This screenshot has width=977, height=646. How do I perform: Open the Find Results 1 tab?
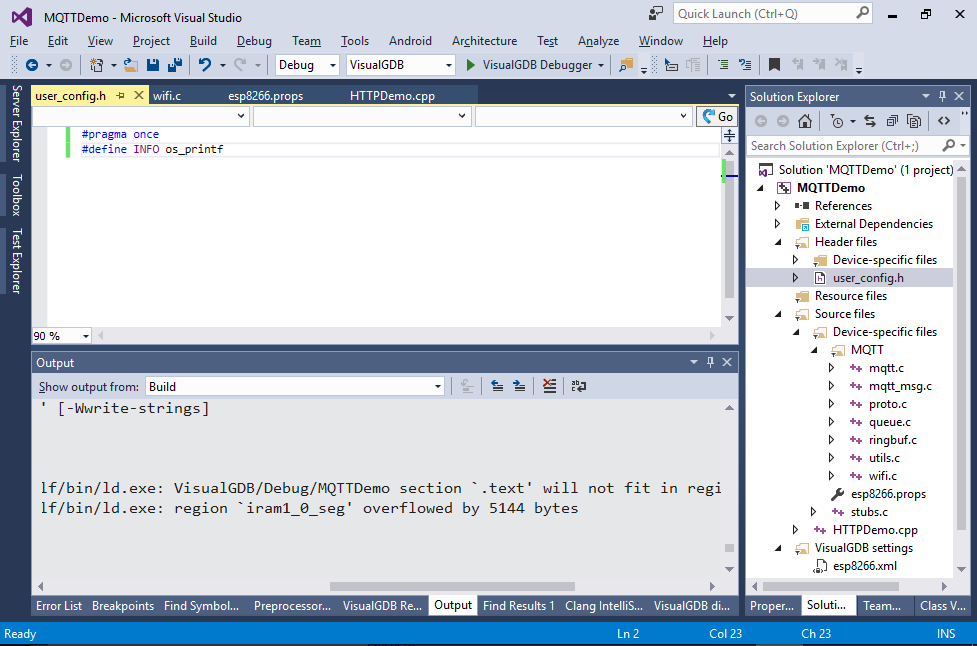coord(518,606)
